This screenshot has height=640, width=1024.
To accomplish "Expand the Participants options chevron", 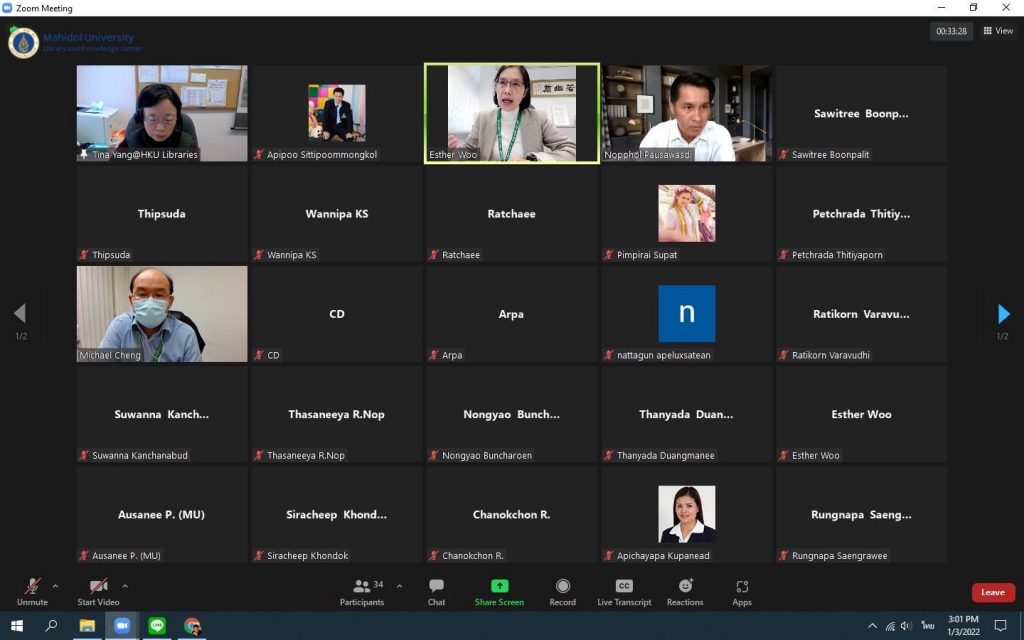I will point(400,586).
